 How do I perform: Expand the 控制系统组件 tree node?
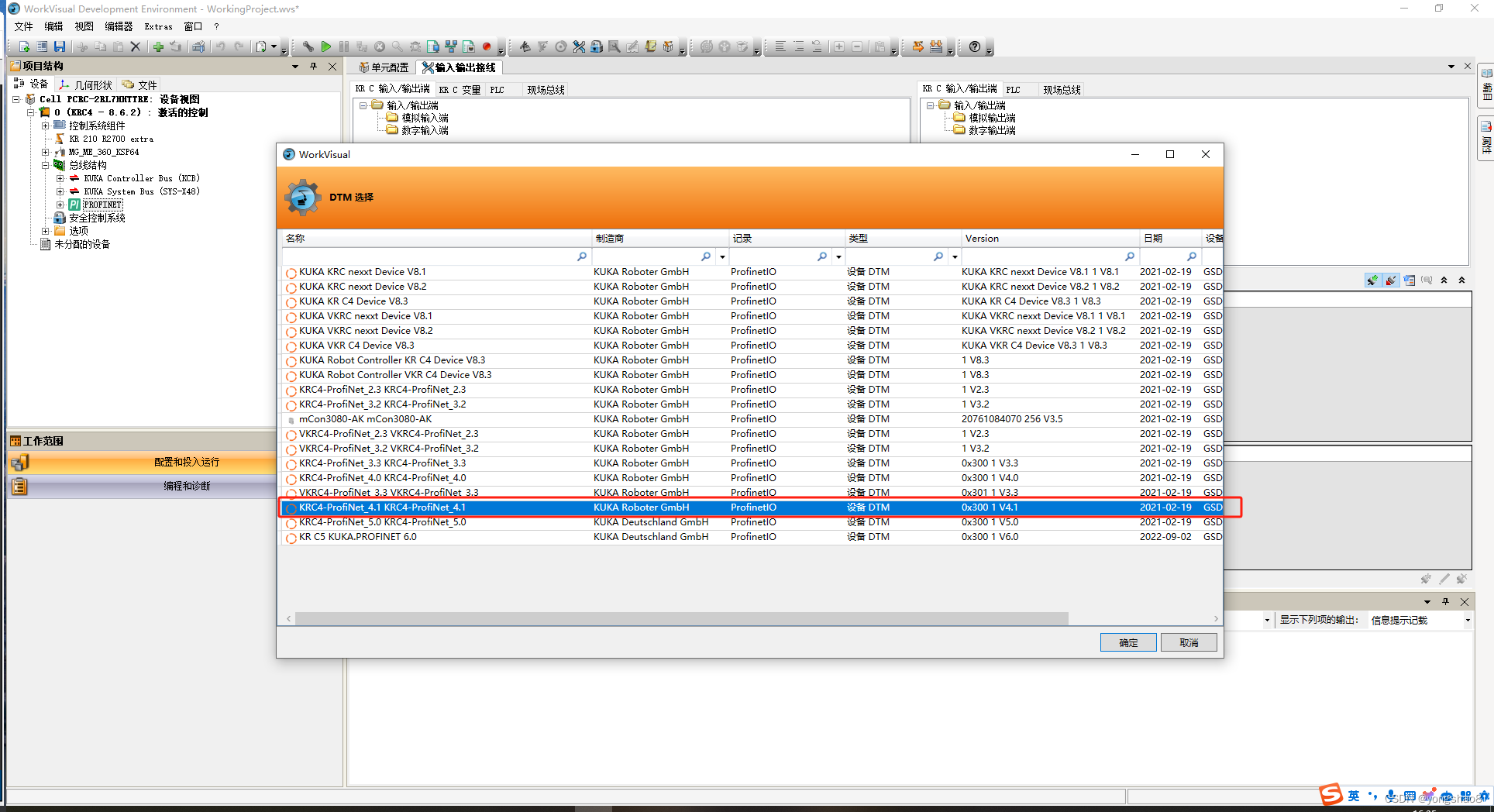(x=45, y=126)
